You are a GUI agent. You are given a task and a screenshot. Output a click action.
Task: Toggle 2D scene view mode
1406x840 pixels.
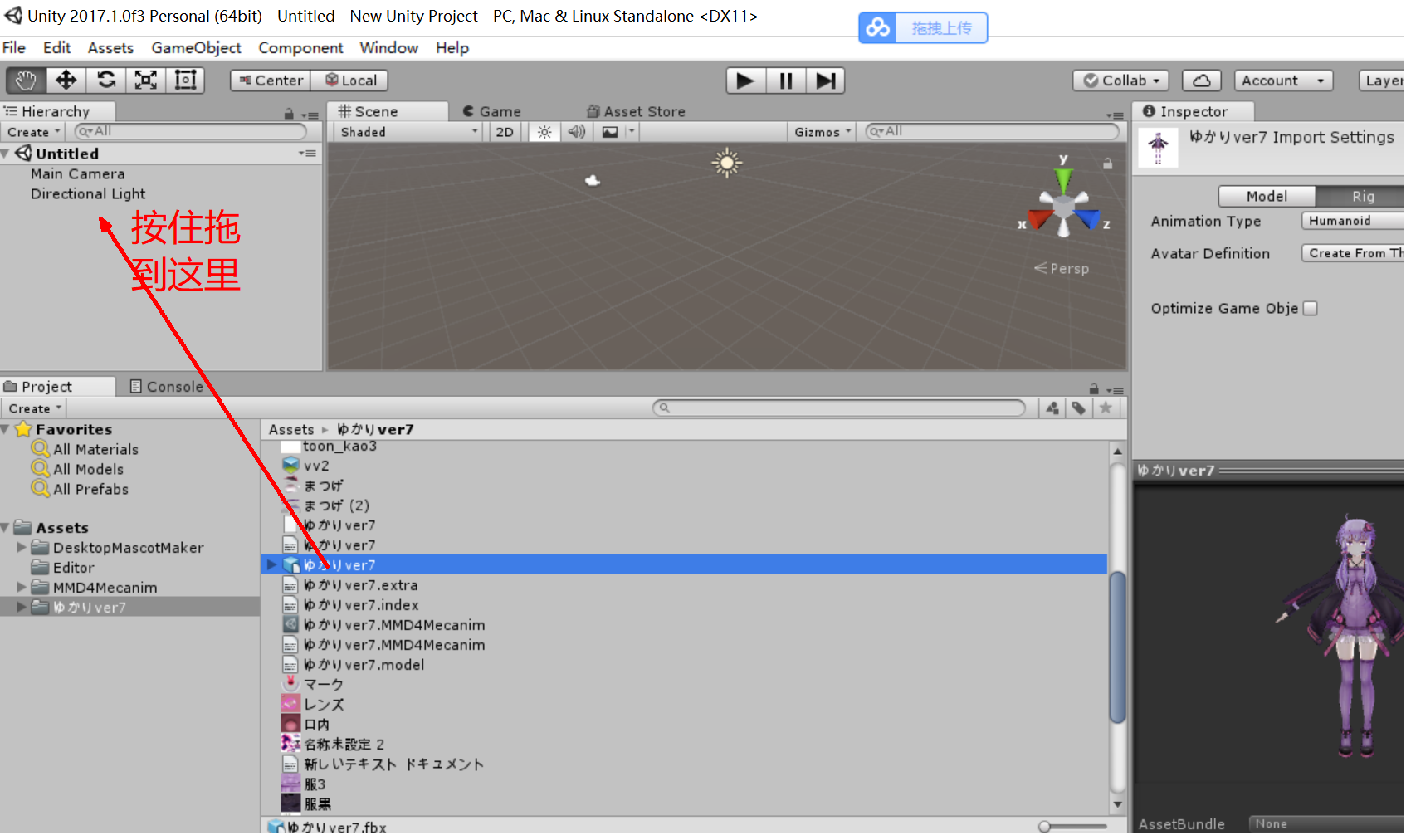tap(505, 132)
